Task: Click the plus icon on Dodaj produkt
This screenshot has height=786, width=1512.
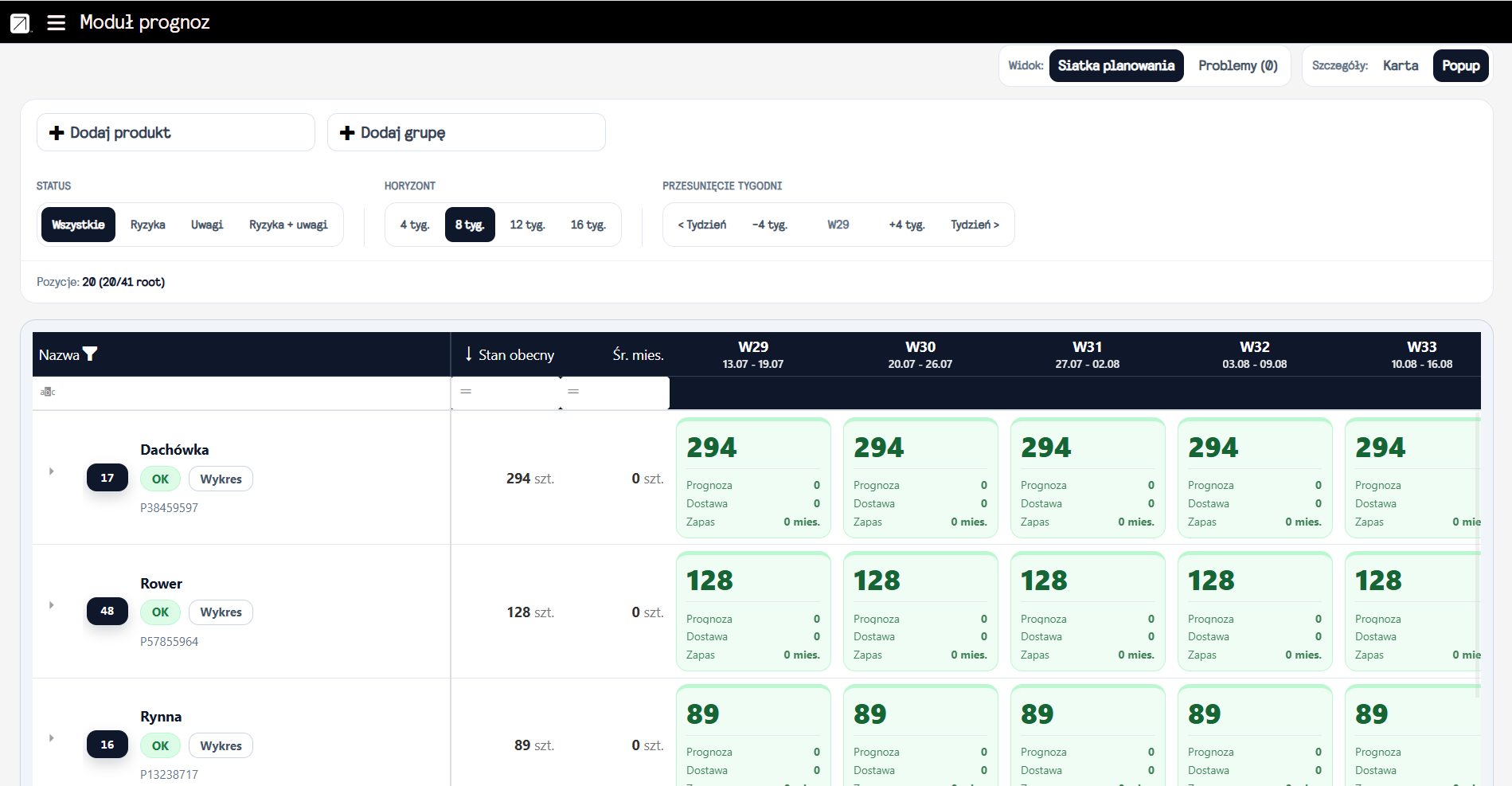Action: click(x=57, y=133)
